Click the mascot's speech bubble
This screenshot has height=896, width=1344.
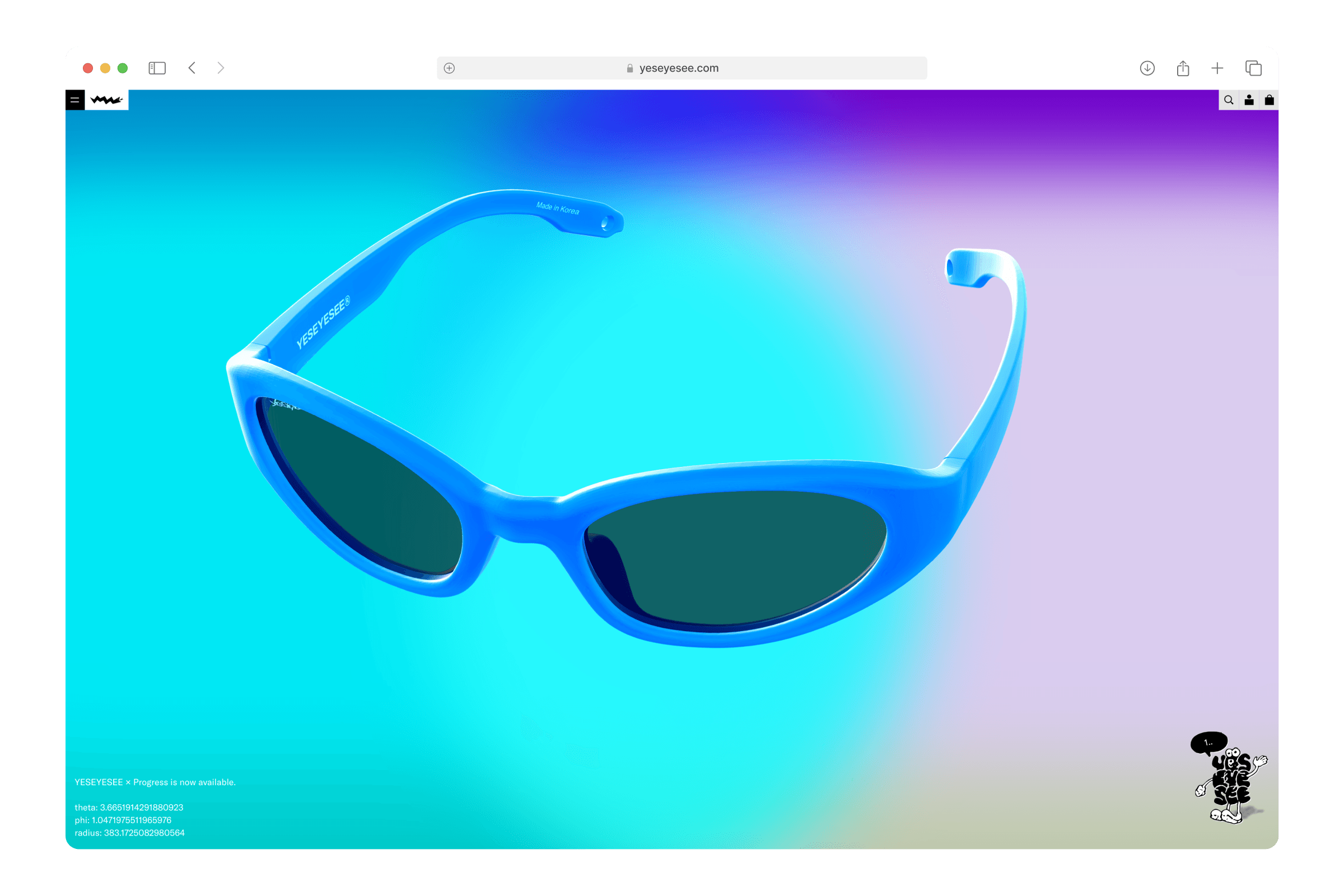(x=1208, y=743)
